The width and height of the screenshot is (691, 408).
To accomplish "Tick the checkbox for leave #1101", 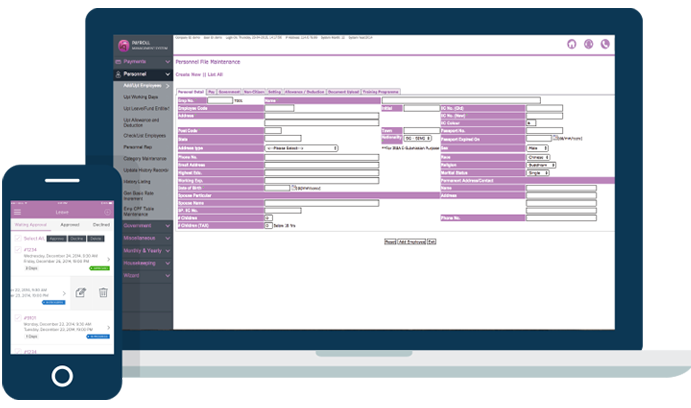I will pyautogui.click(x=16, y=318).
